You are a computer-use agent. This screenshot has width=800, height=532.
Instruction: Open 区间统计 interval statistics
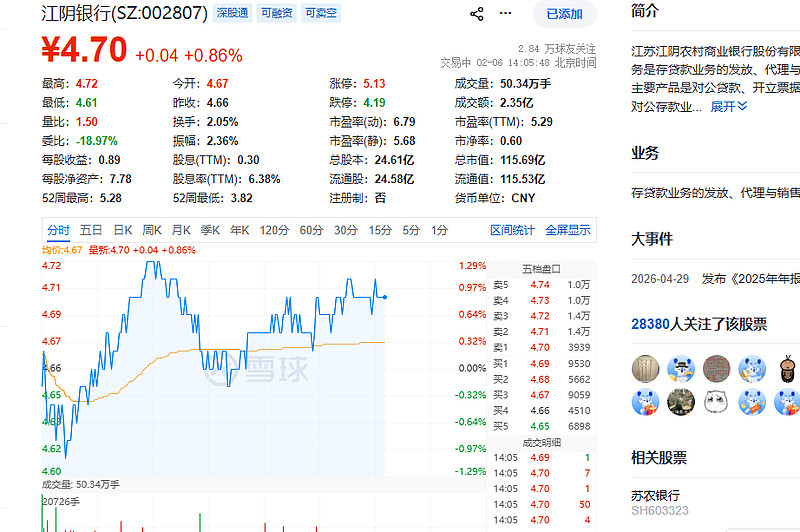(x=512, y=231)
